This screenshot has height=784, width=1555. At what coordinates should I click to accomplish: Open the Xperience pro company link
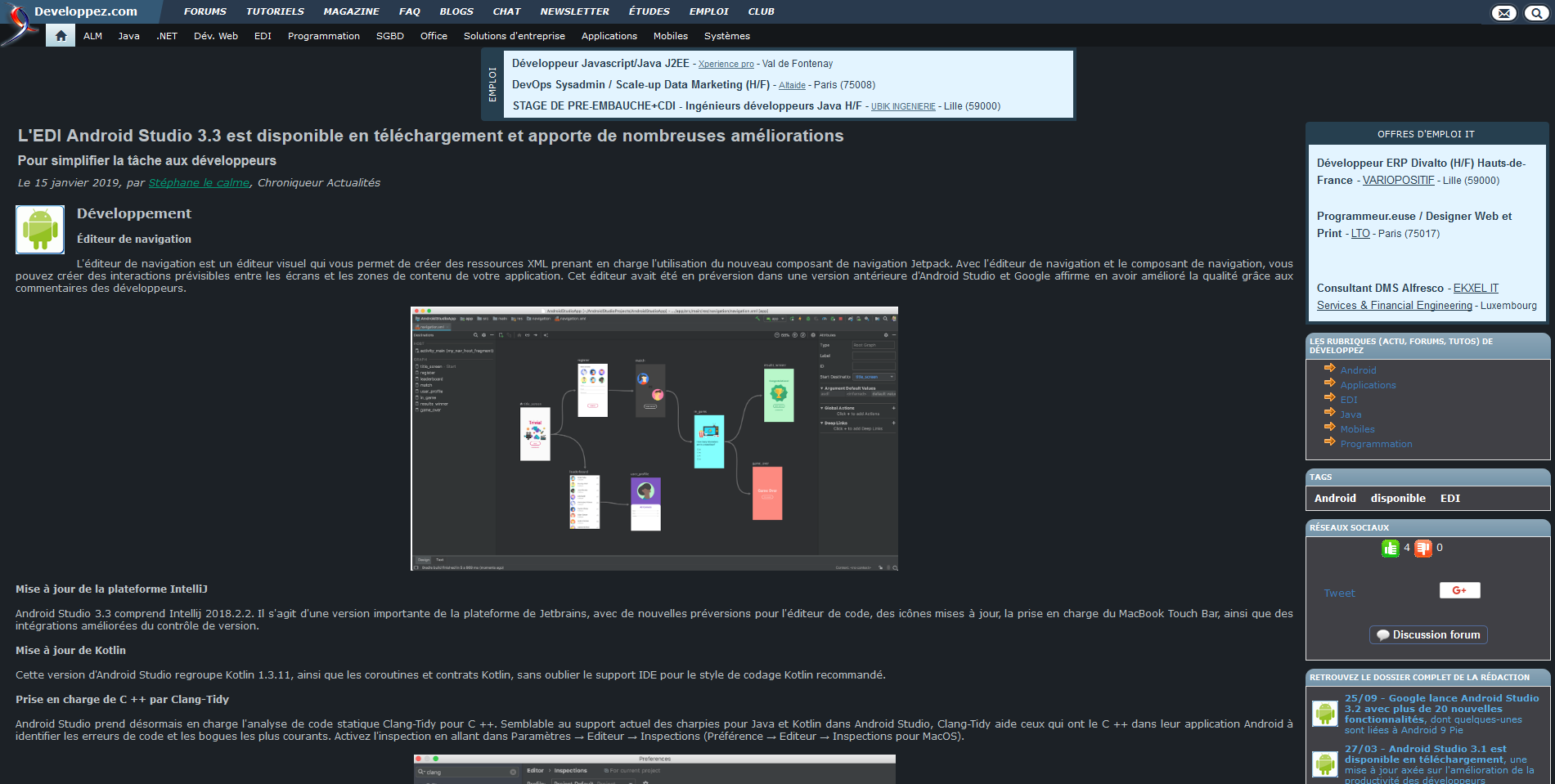click(x=726, y=64)
